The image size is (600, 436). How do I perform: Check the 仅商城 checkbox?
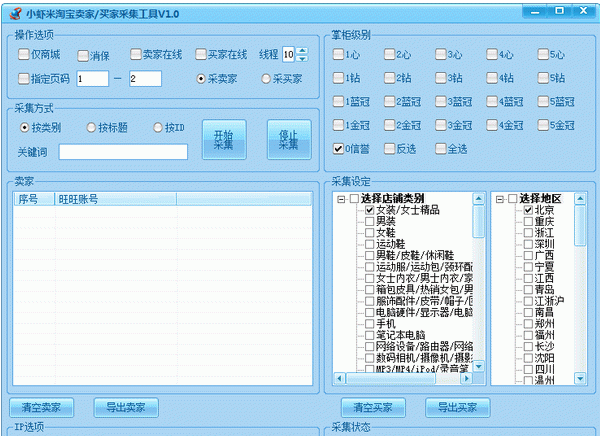[24, 54]
